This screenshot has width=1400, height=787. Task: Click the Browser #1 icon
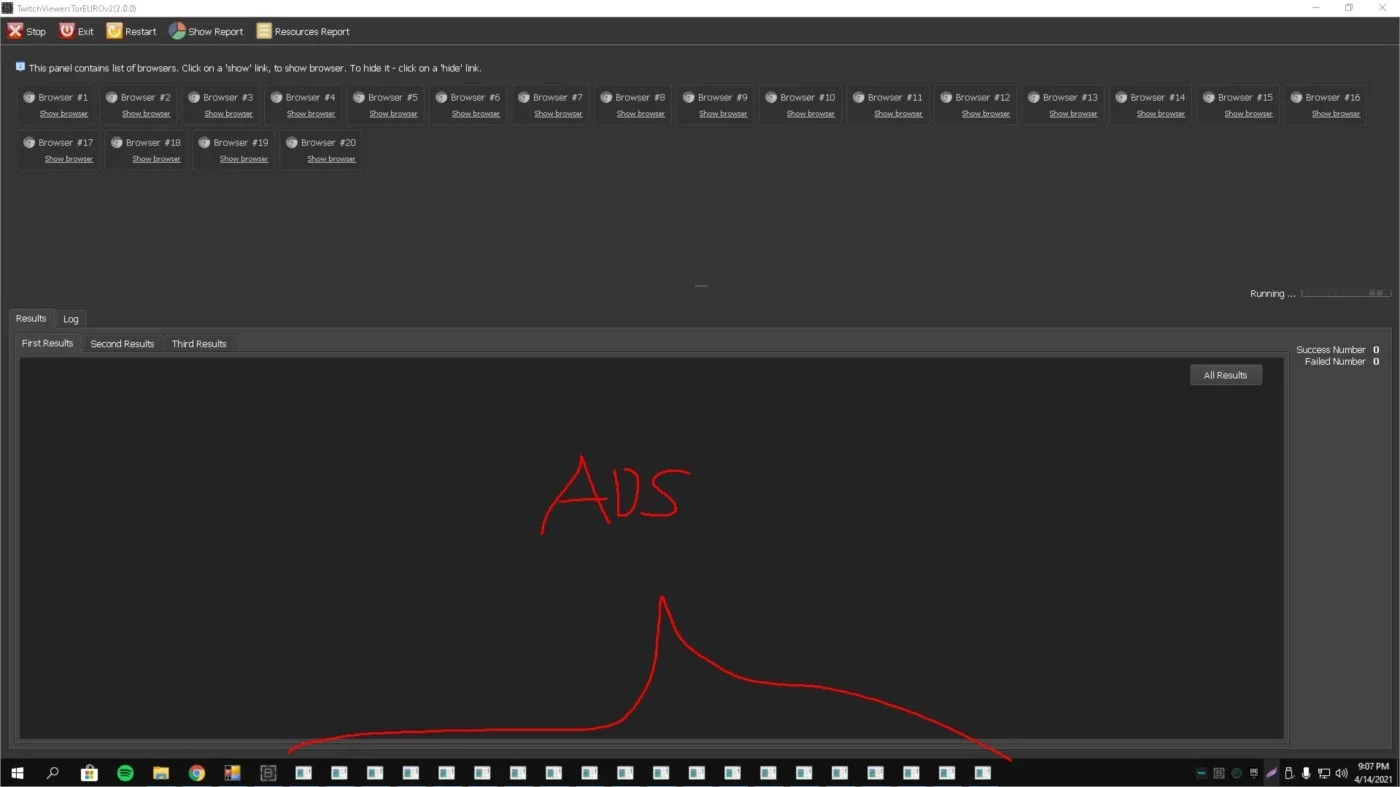[x=29, y=98]
